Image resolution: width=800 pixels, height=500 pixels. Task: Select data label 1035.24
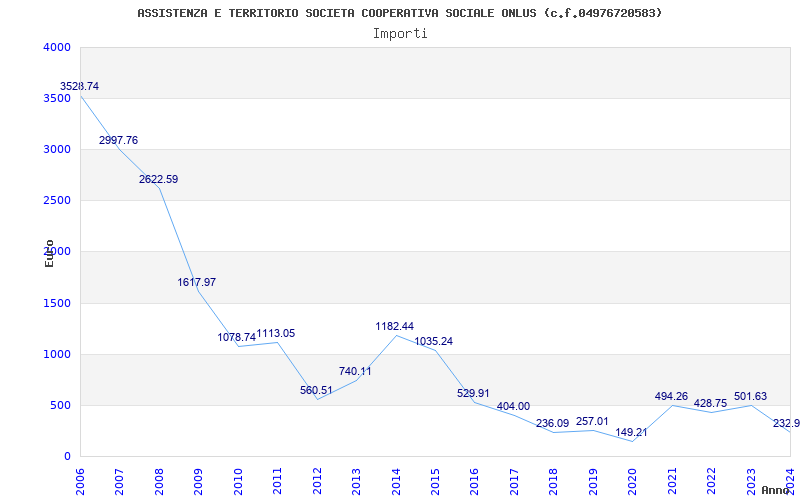point(434,341)
